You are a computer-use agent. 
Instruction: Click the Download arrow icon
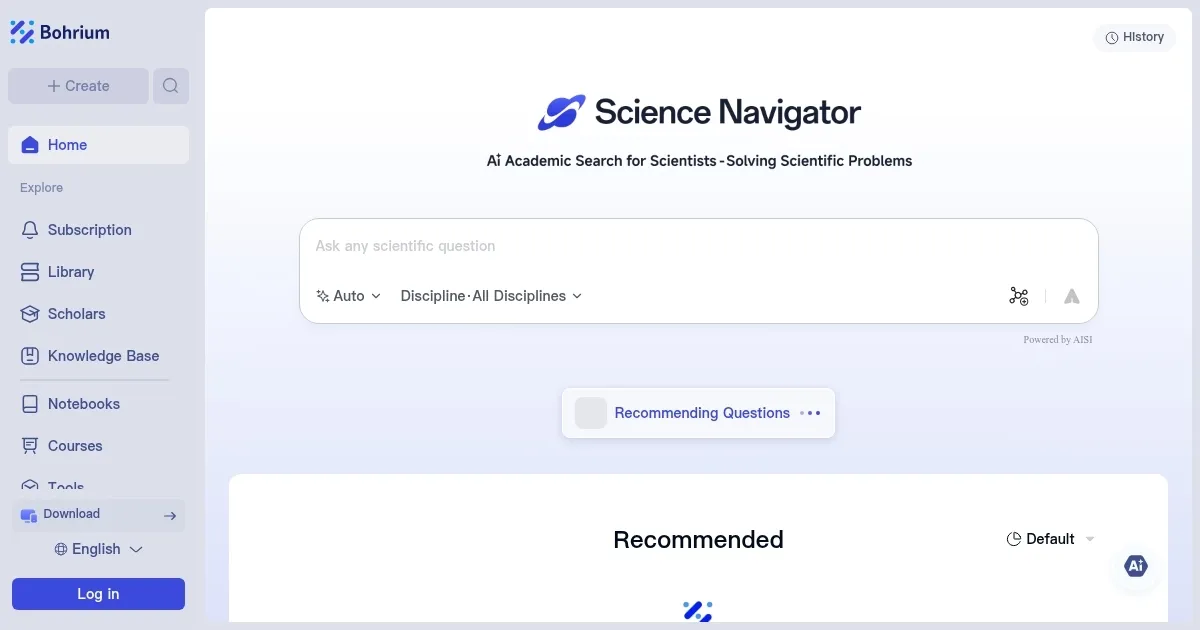pos(170,516)
